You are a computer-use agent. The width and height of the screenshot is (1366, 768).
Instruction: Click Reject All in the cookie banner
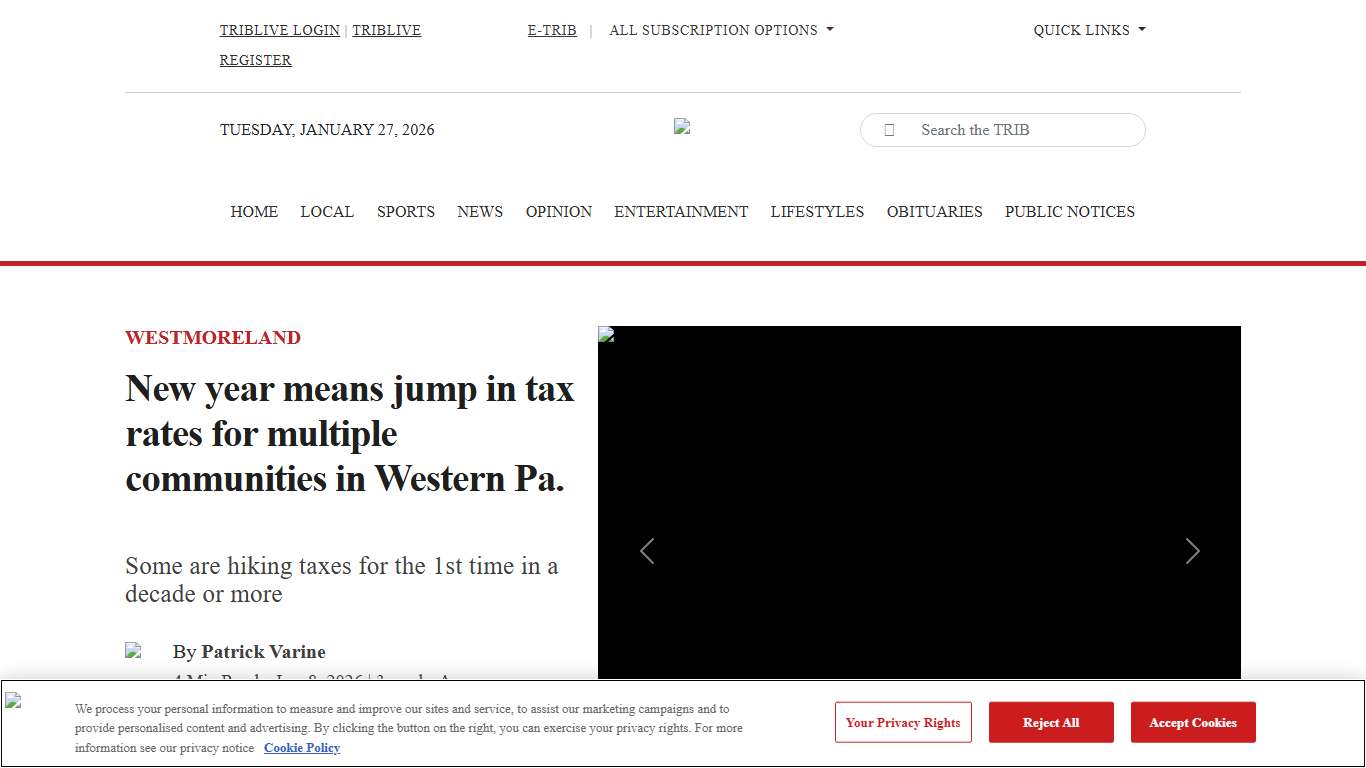click(1051, 722)
